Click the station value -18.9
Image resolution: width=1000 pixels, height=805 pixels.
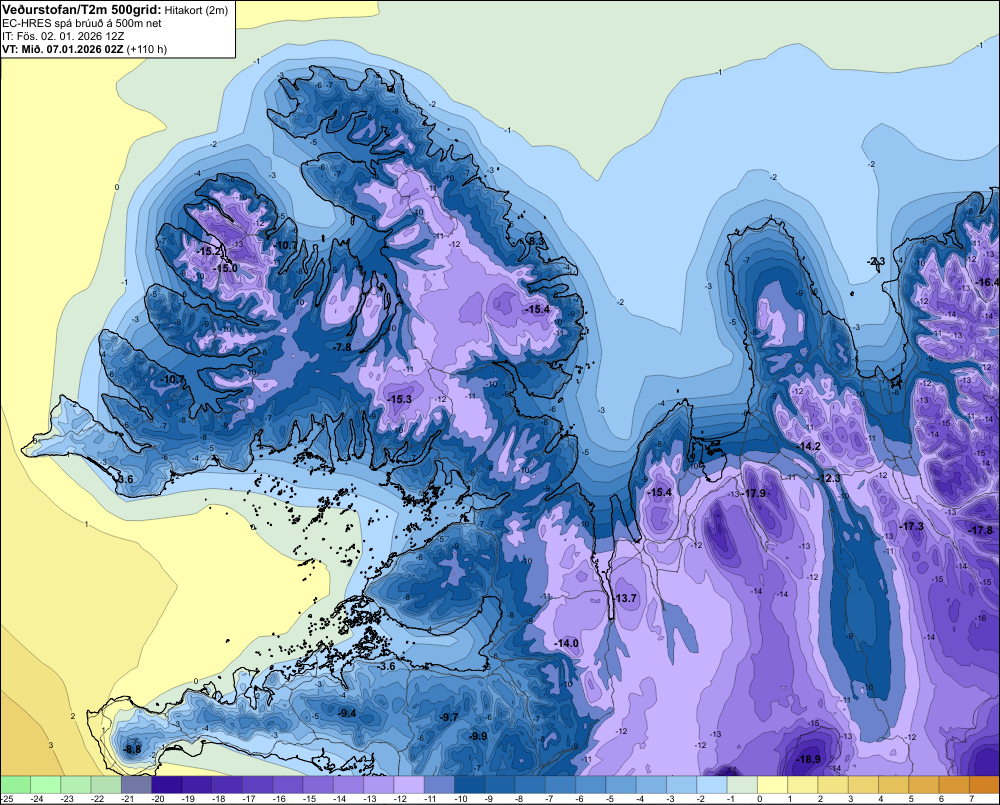pos(808,759)
